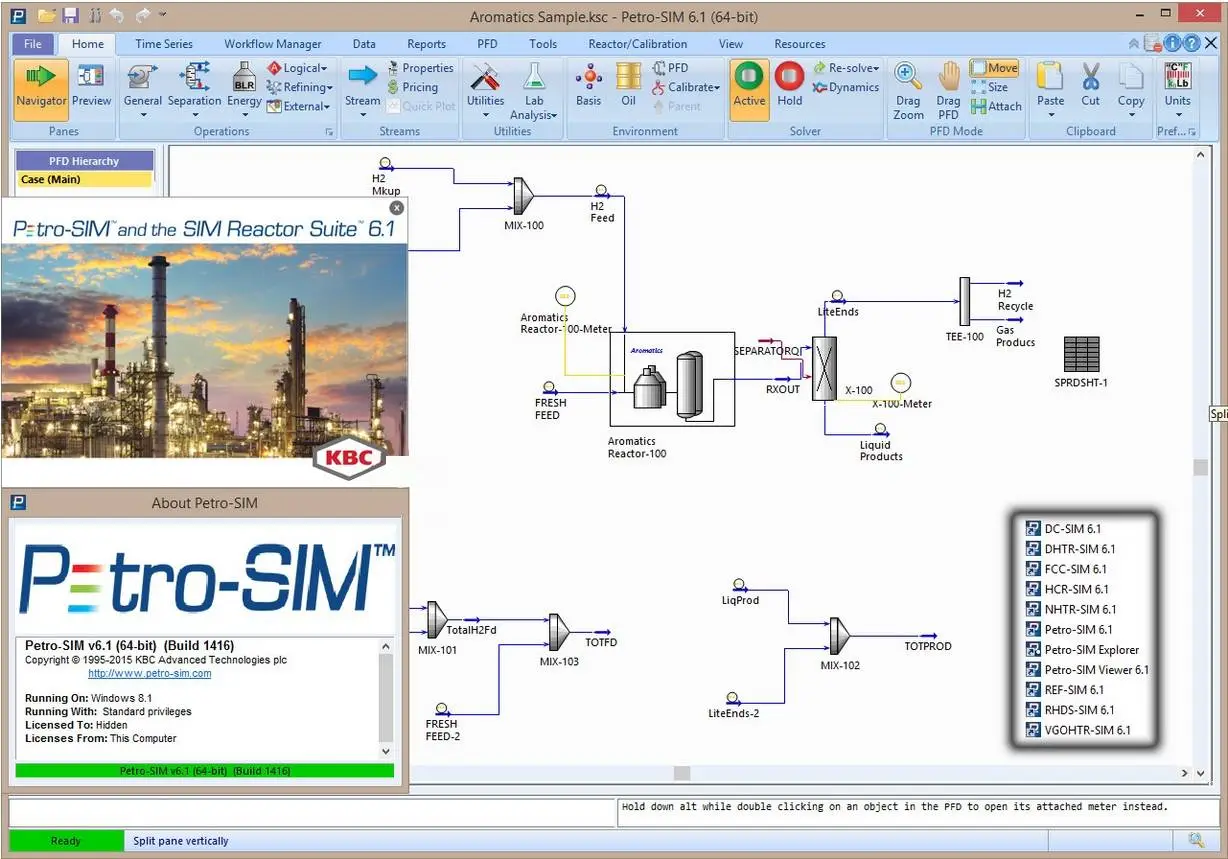Switch to Data tab
The image size is (1228, 859).
click(x=364, y=44)
